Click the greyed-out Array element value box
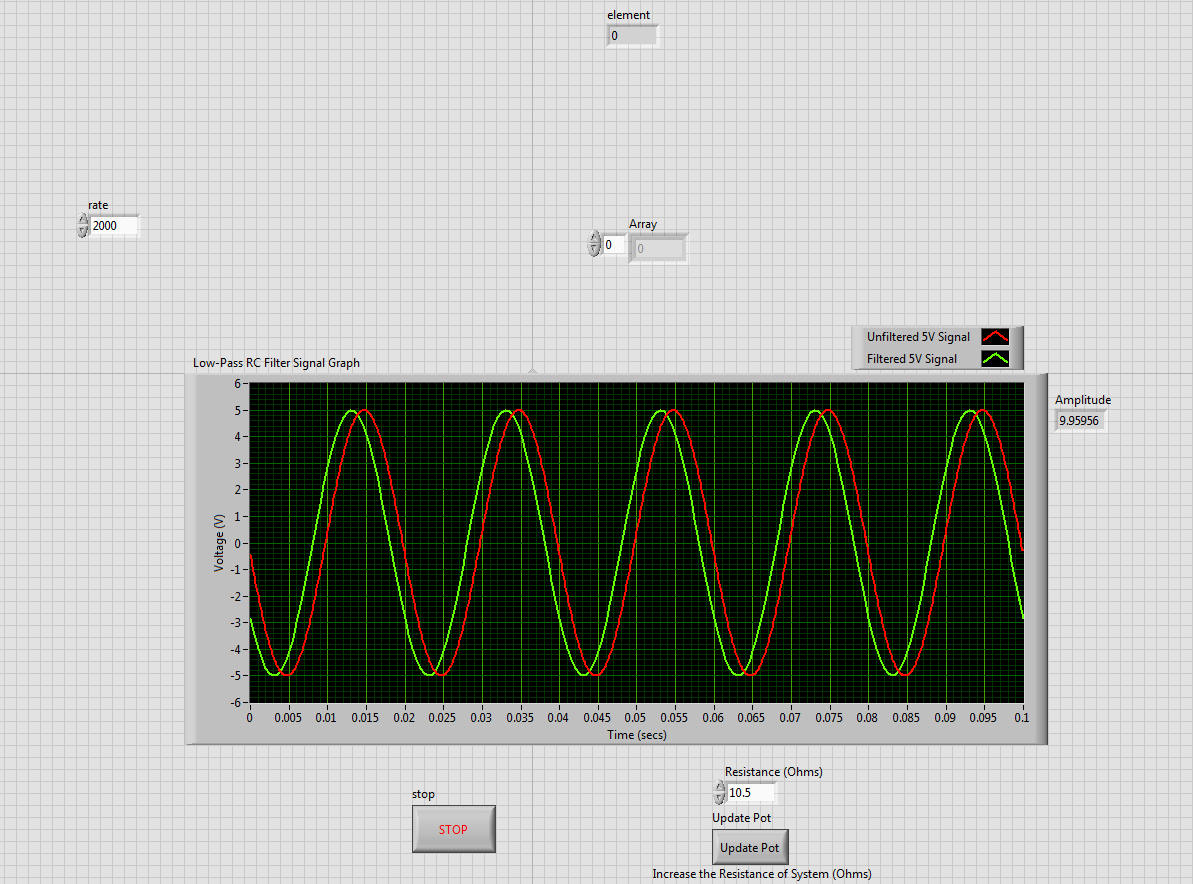The height and width of the screenshot is (884, 1193). point(658,249)
